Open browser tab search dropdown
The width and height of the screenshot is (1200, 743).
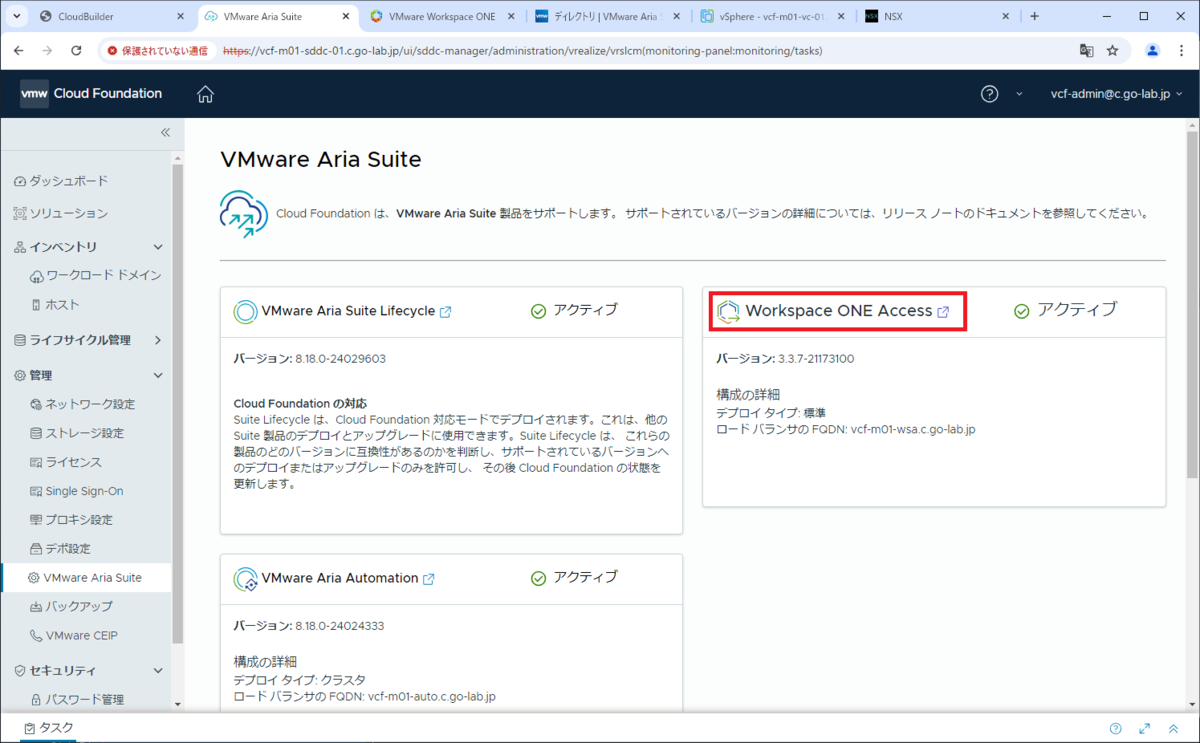(x=16, y=16)
